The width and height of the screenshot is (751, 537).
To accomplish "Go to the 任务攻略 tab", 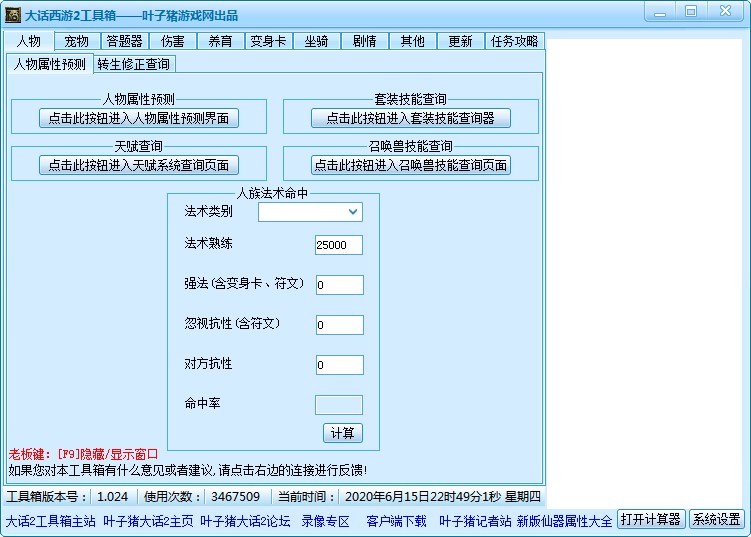I will tap(514, 41).
